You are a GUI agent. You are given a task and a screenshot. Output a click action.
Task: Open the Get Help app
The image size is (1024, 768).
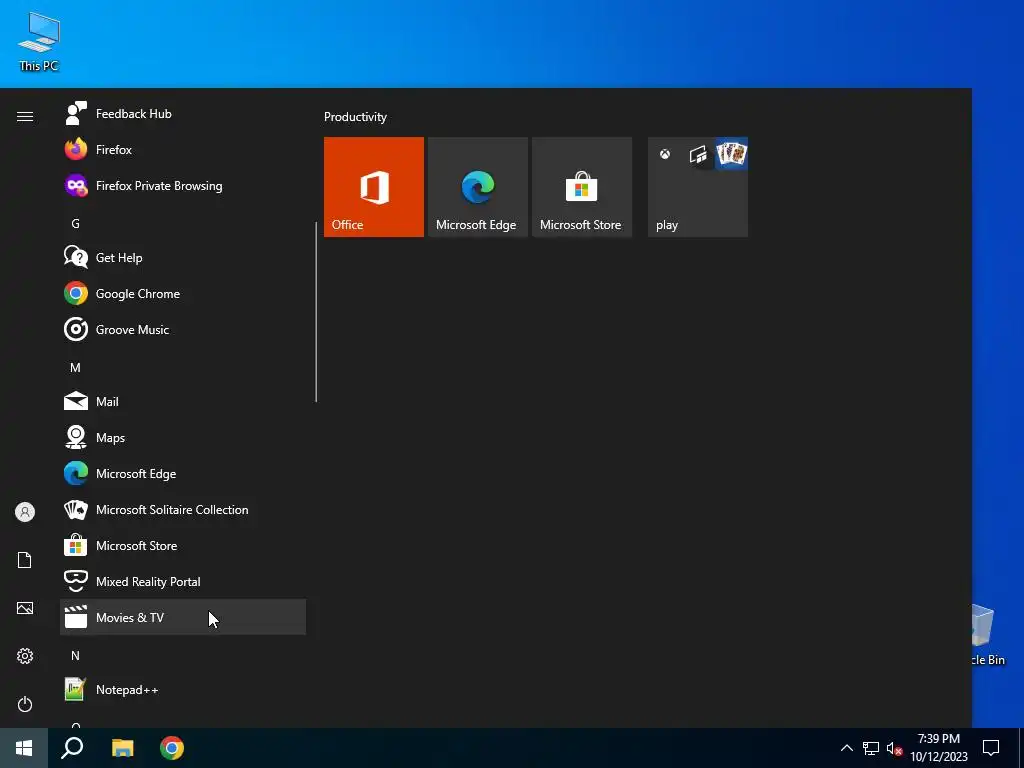183,257
